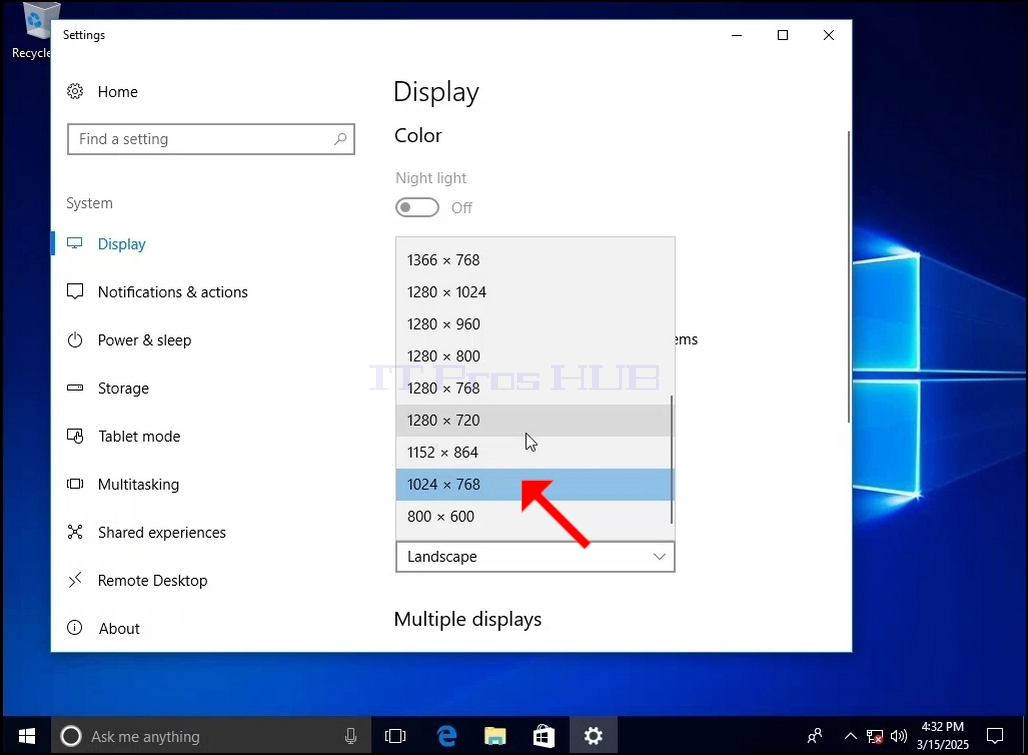Open Task View on the taskbar
1028x755 pixels.
[395, 736]
